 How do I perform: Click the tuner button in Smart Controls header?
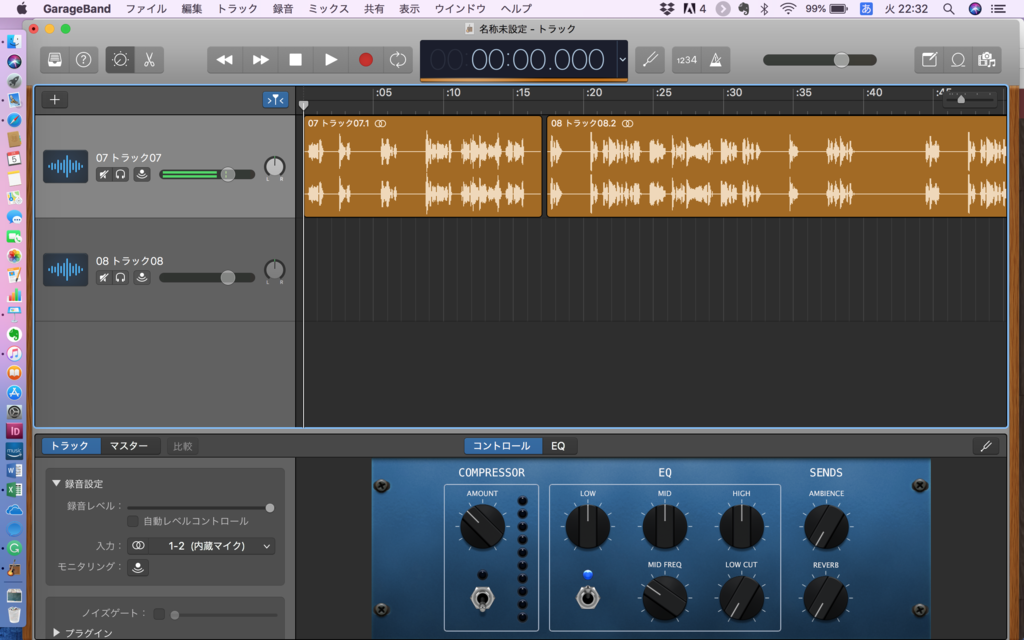coord(986,446)
